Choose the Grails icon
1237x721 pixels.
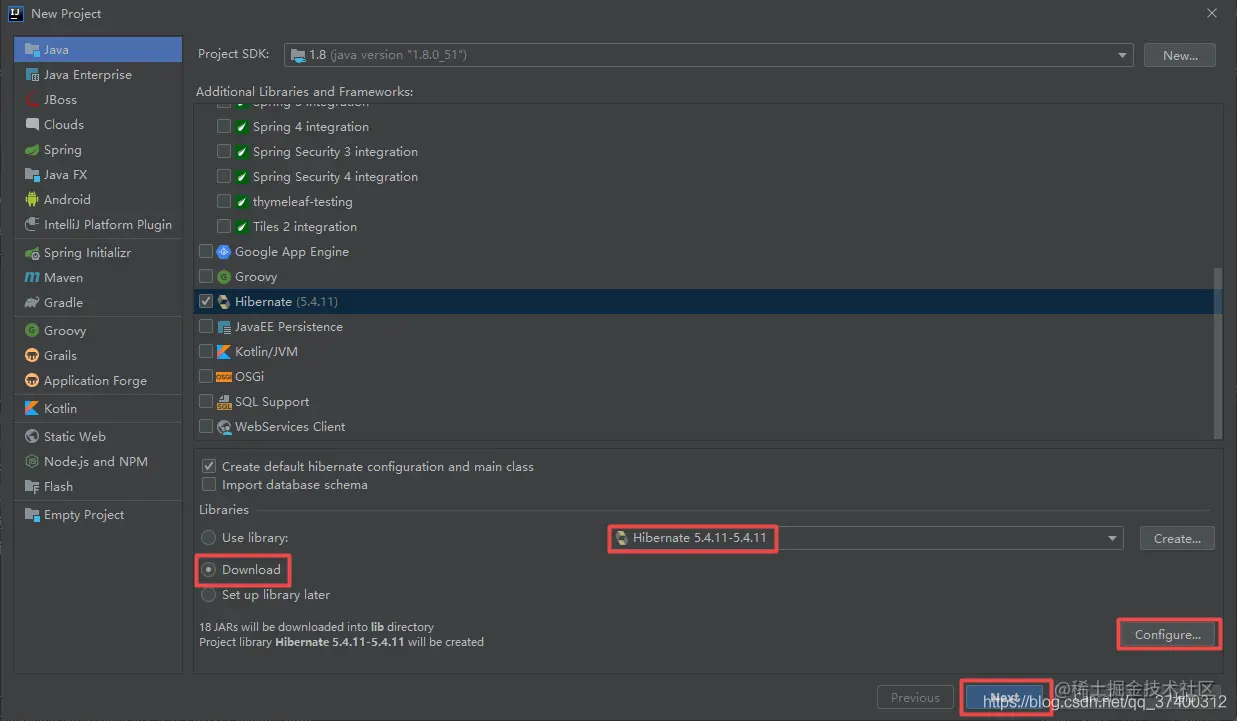[x=32, y=355]
